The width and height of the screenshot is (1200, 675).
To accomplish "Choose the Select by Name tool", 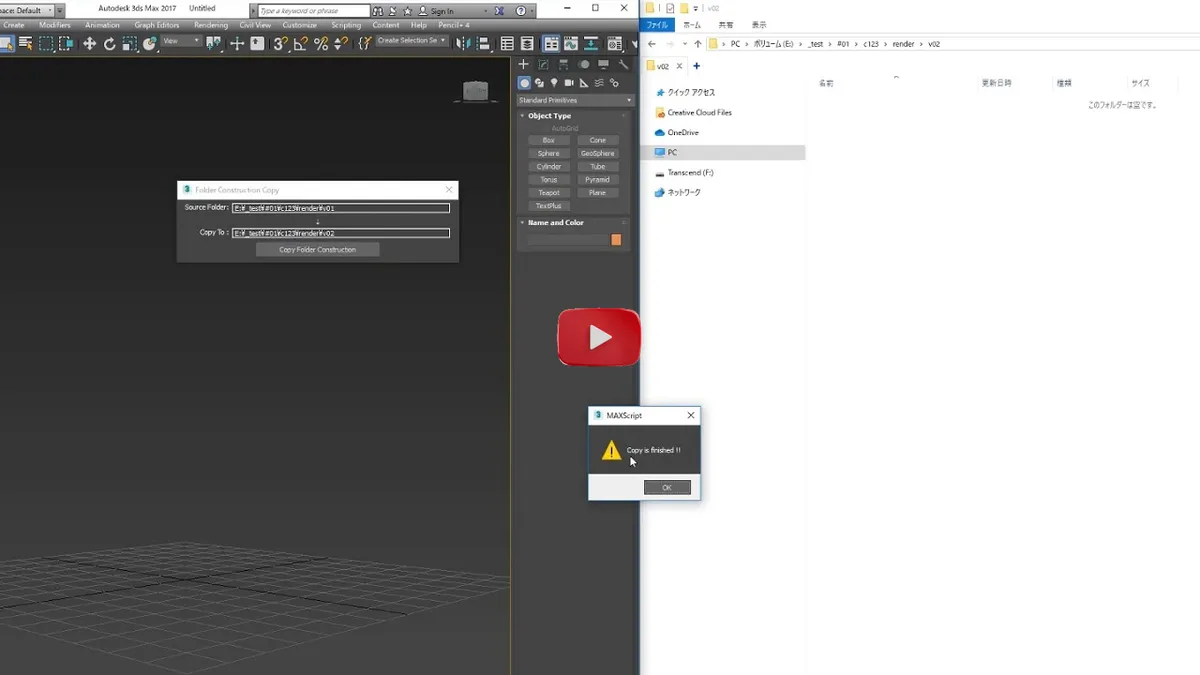I will click(x=26, y=43).
